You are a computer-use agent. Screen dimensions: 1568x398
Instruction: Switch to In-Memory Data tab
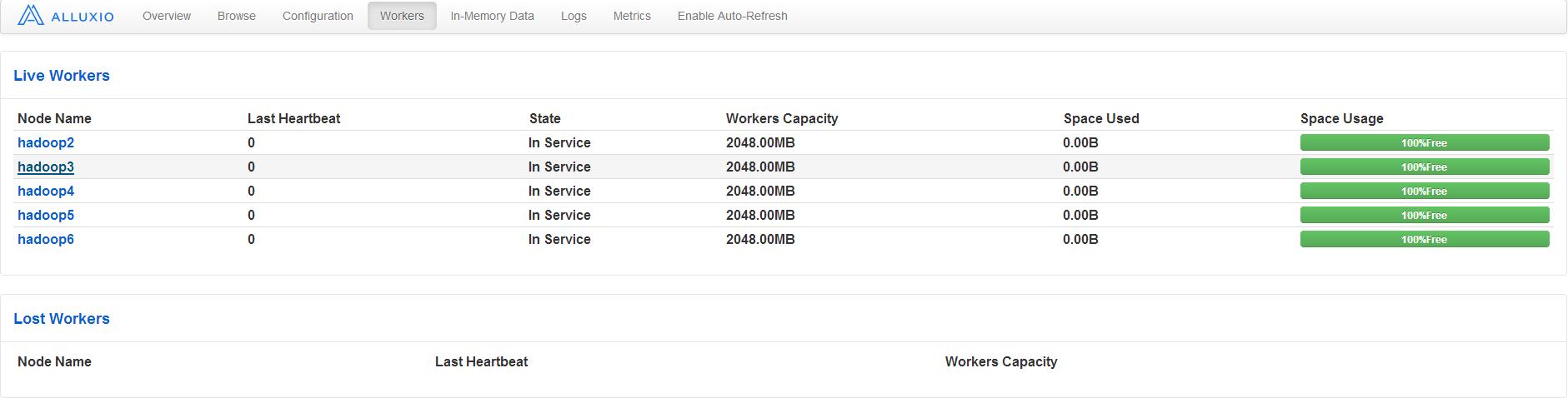(x=492, y=16)
